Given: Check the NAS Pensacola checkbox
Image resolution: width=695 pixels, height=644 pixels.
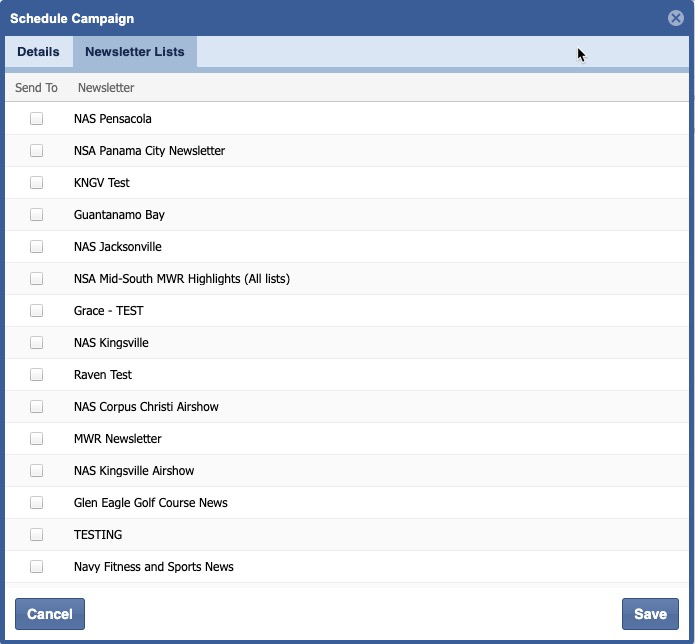Looking at the screenshot, I should coord(37,119).
